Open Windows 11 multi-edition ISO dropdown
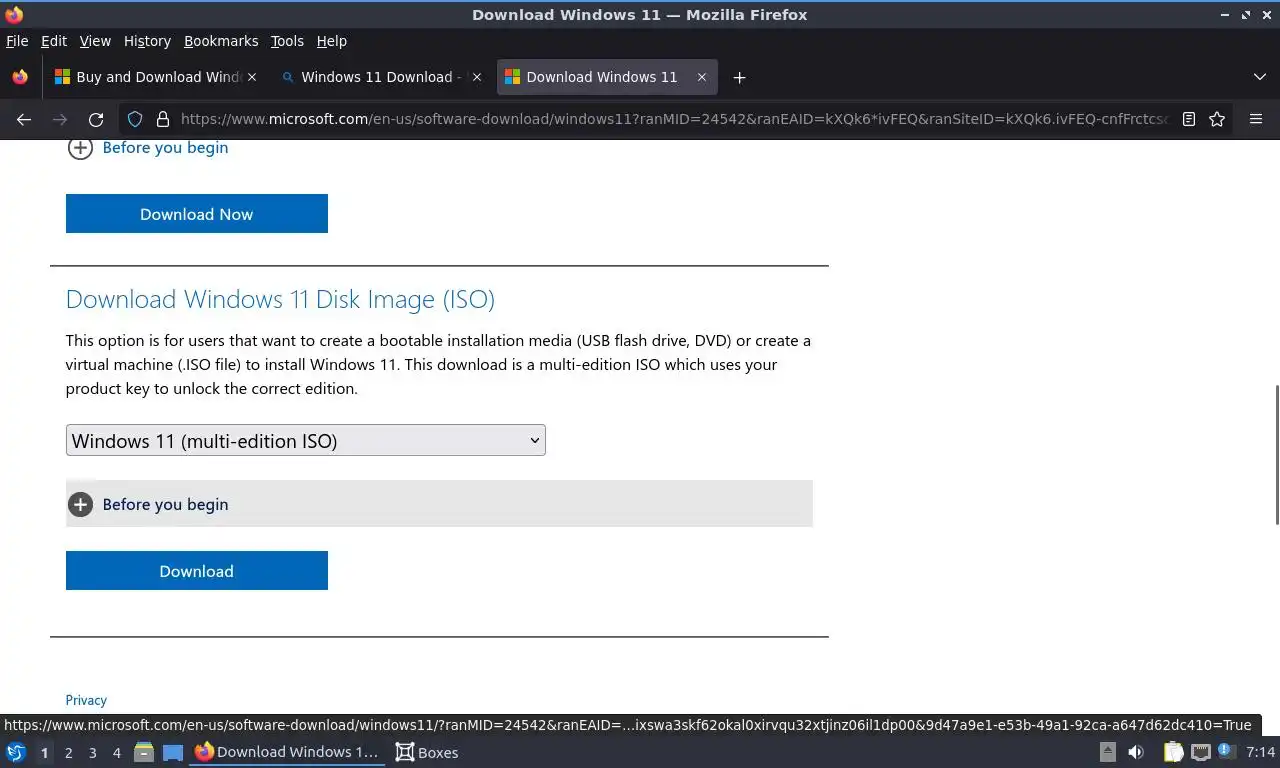 [306, 440]
